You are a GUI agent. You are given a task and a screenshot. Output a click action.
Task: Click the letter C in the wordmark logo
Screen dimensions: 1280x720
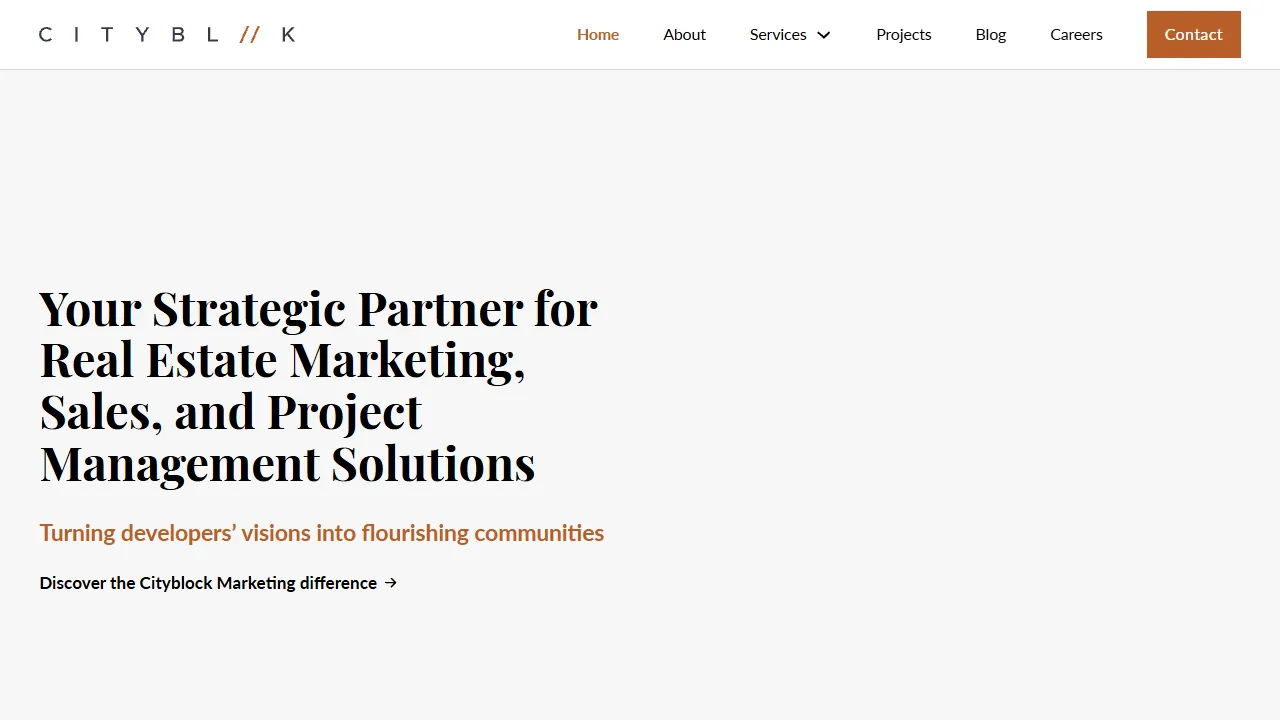pos(44,34)
